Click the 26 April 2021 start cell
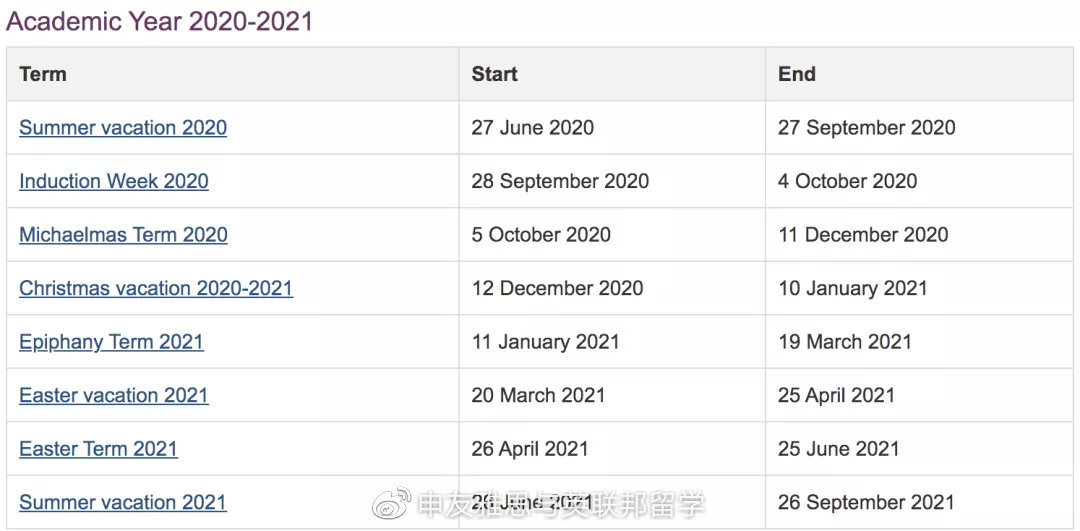 point(530,449)
